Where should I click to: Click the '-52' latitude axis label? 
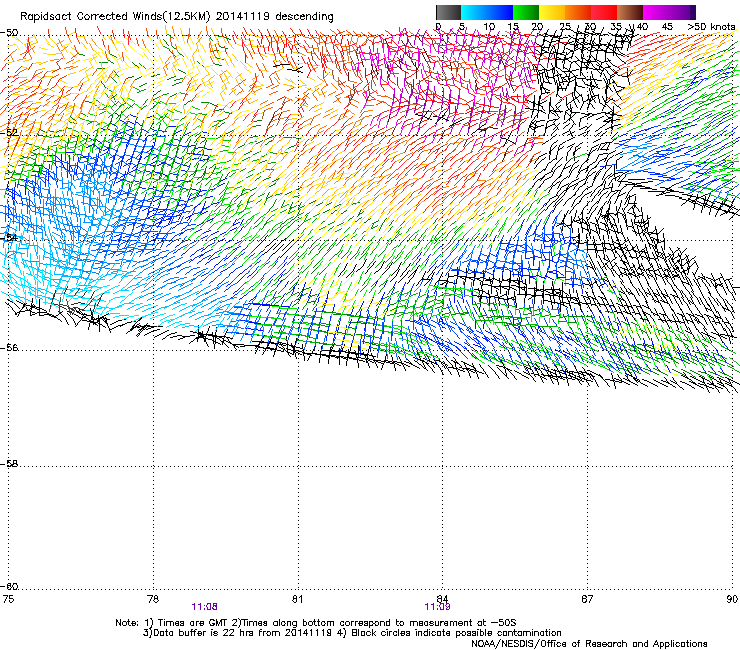point(9,133)
